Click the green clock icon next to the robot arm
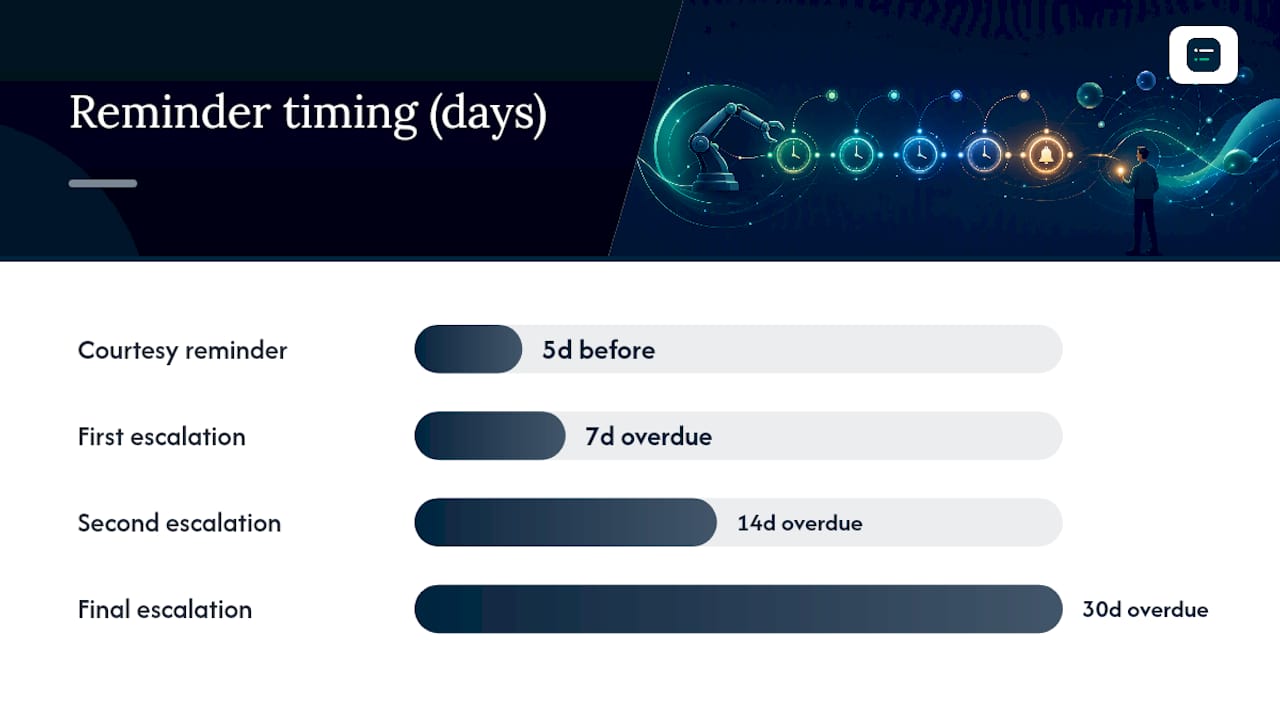The width and height of the screenshot is (1280, 720). [794, 154]
